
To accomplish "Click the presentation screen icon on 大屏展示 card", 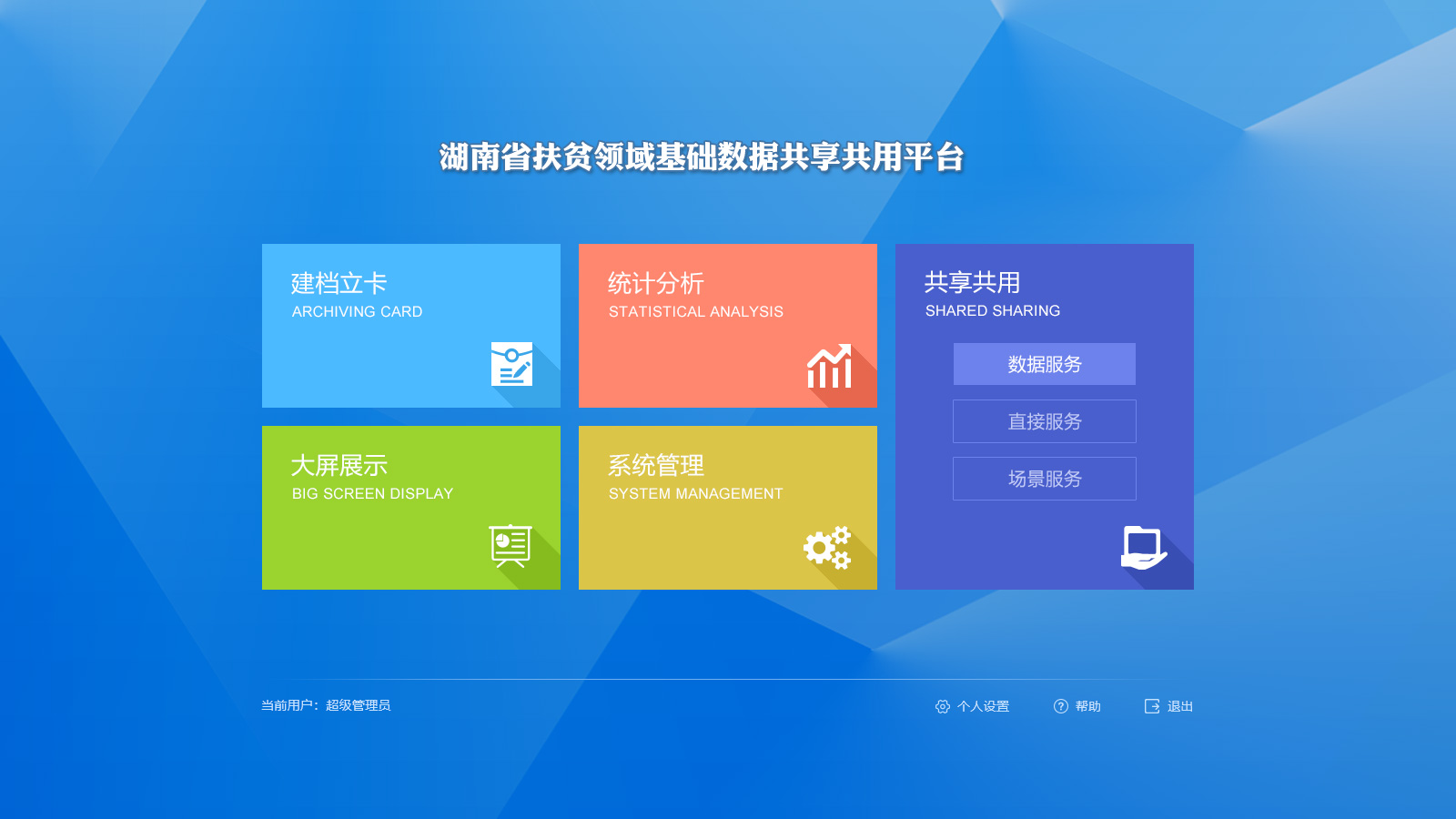I will coord(510,546).
